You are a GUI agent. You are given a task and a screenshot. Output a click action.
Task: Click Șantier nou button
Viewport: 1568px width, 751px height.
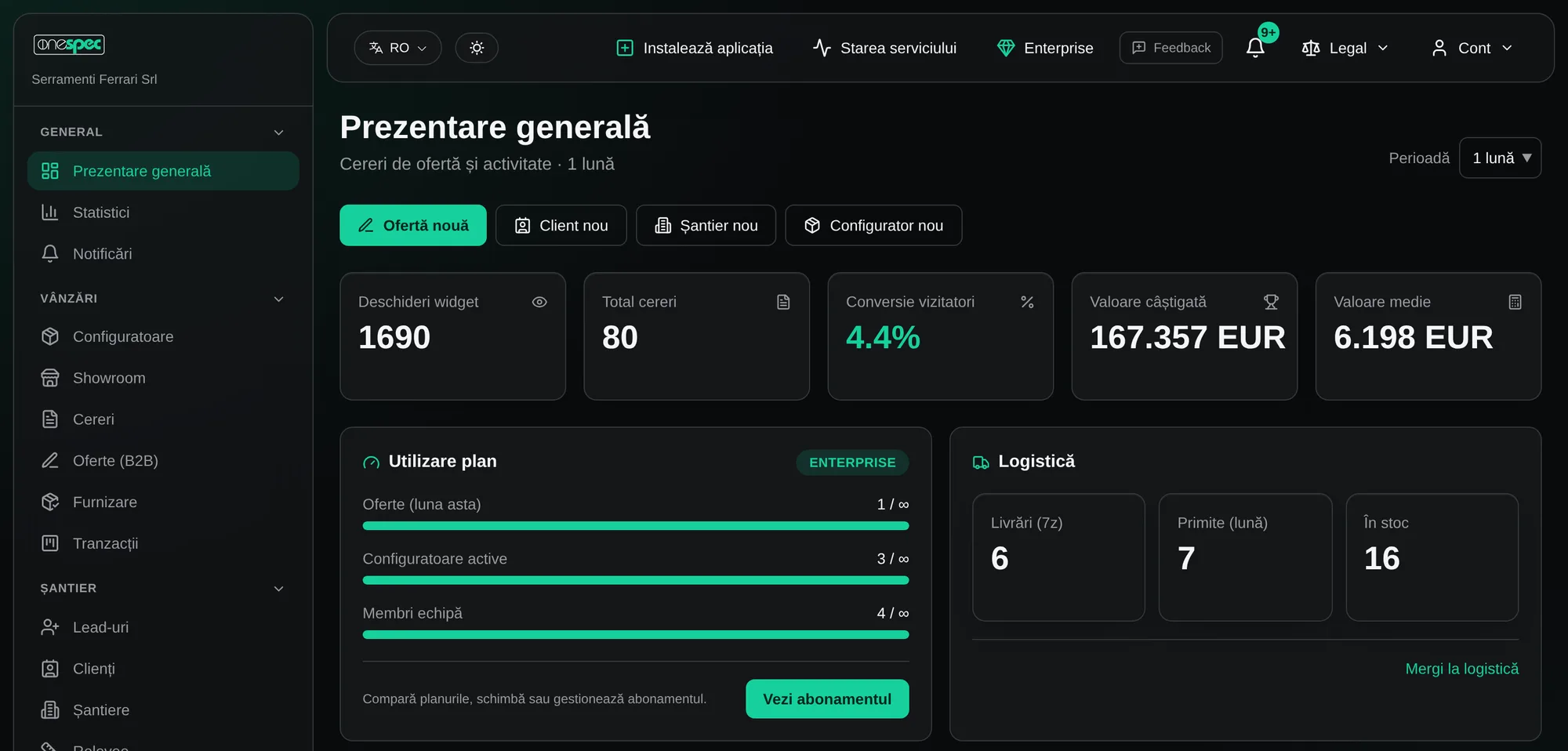coord(706,226)
